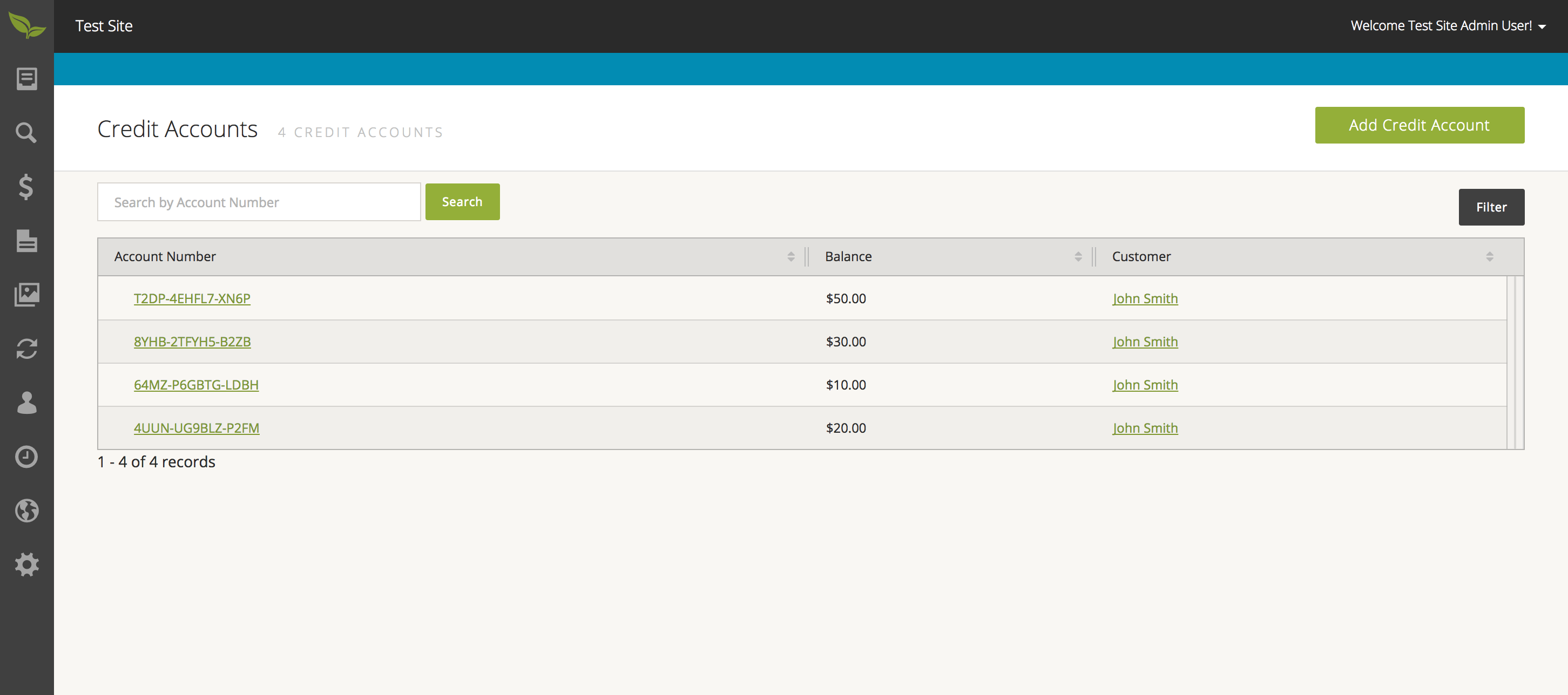This screenshot has width=1568, height=695.
Task: Click the sync/refresh icon in sidebar
Action: [27, 348]
